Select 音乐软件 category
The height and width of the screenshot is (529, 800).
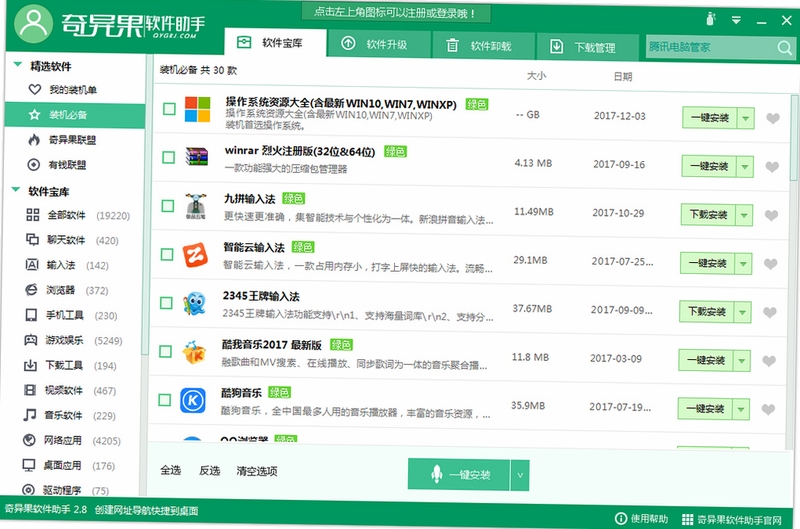(x=69, y=415)
